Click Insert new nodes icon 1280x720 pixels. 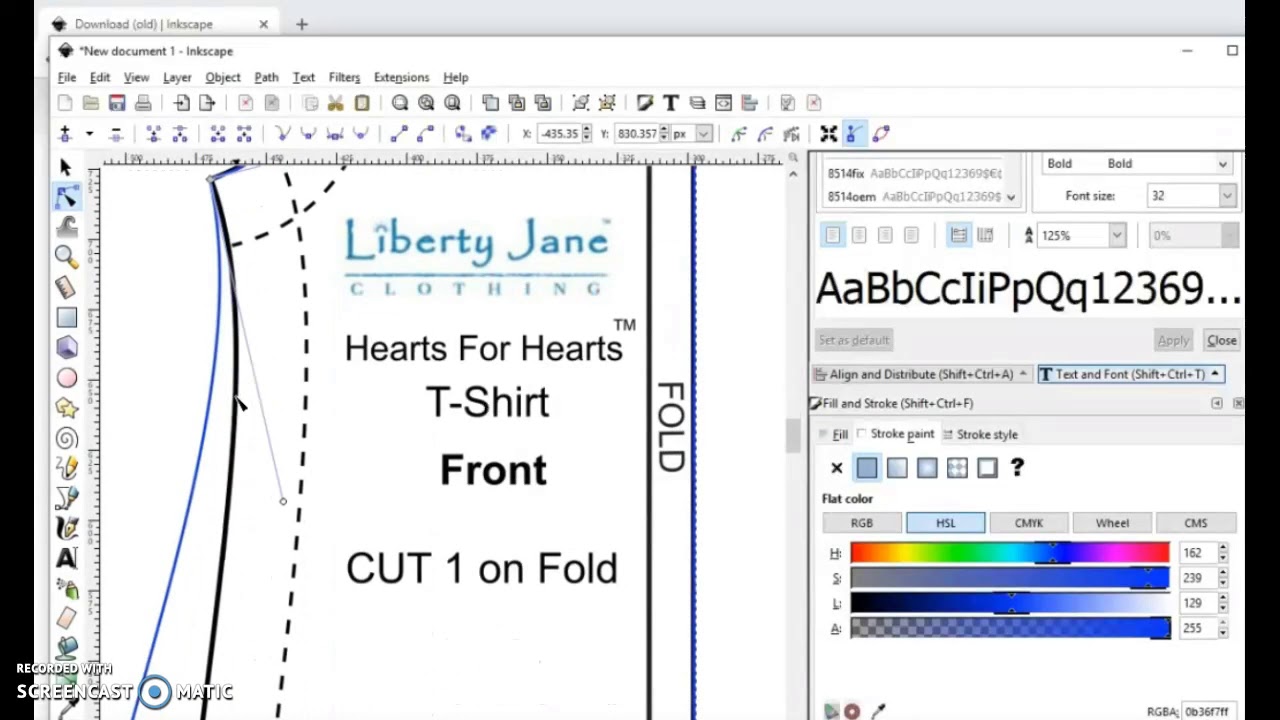pyautogui.click(x=65, y=133)
